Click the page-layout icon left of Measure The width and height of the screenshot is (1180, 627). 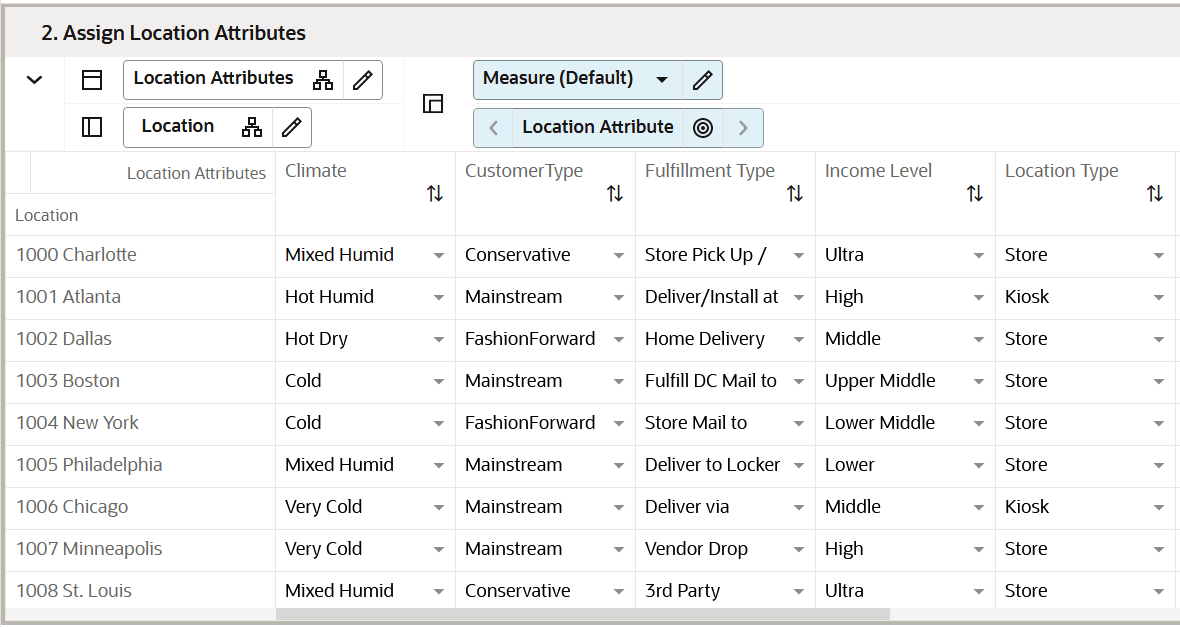pyautogui.click(x=433, y=103)
